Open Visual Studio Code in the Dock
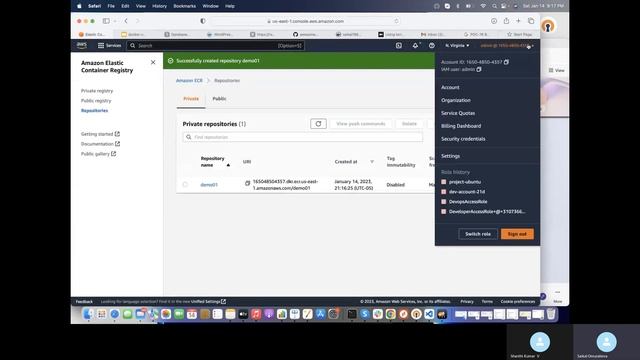The image size is (640, 360). point(429,314)
